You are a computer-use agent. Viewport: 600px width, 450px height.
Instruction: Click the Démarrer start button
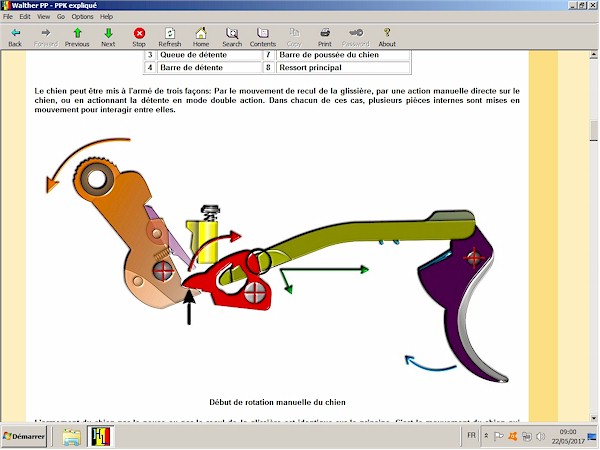tap(24, 436)
